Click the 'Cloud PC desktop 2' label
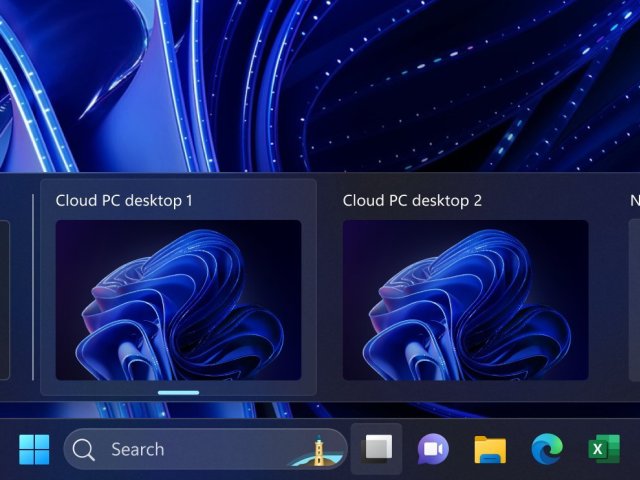640x480 pixels. 412,201
